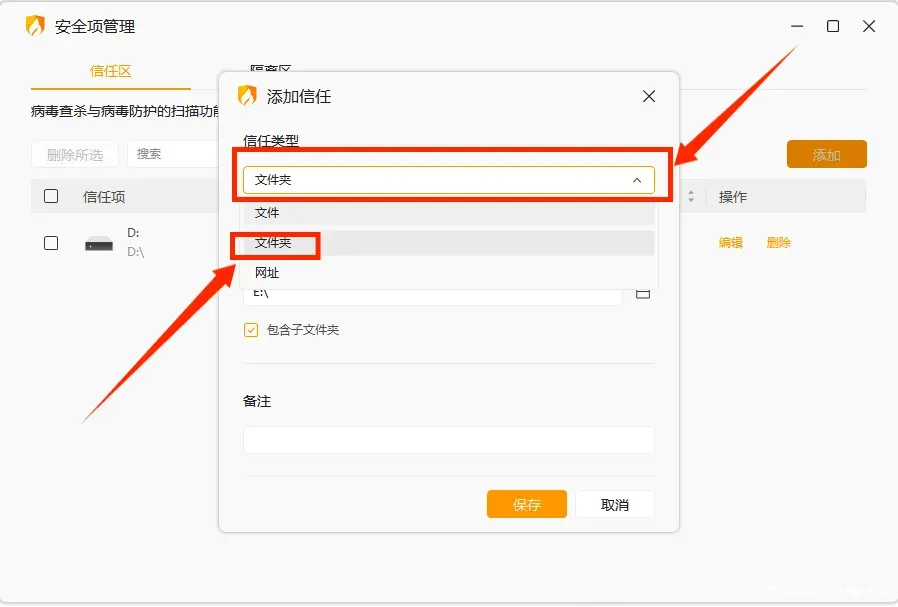Click the browse folder icon beside the path field
This screenshot has width=898, height=607.
tap(643, 292)
